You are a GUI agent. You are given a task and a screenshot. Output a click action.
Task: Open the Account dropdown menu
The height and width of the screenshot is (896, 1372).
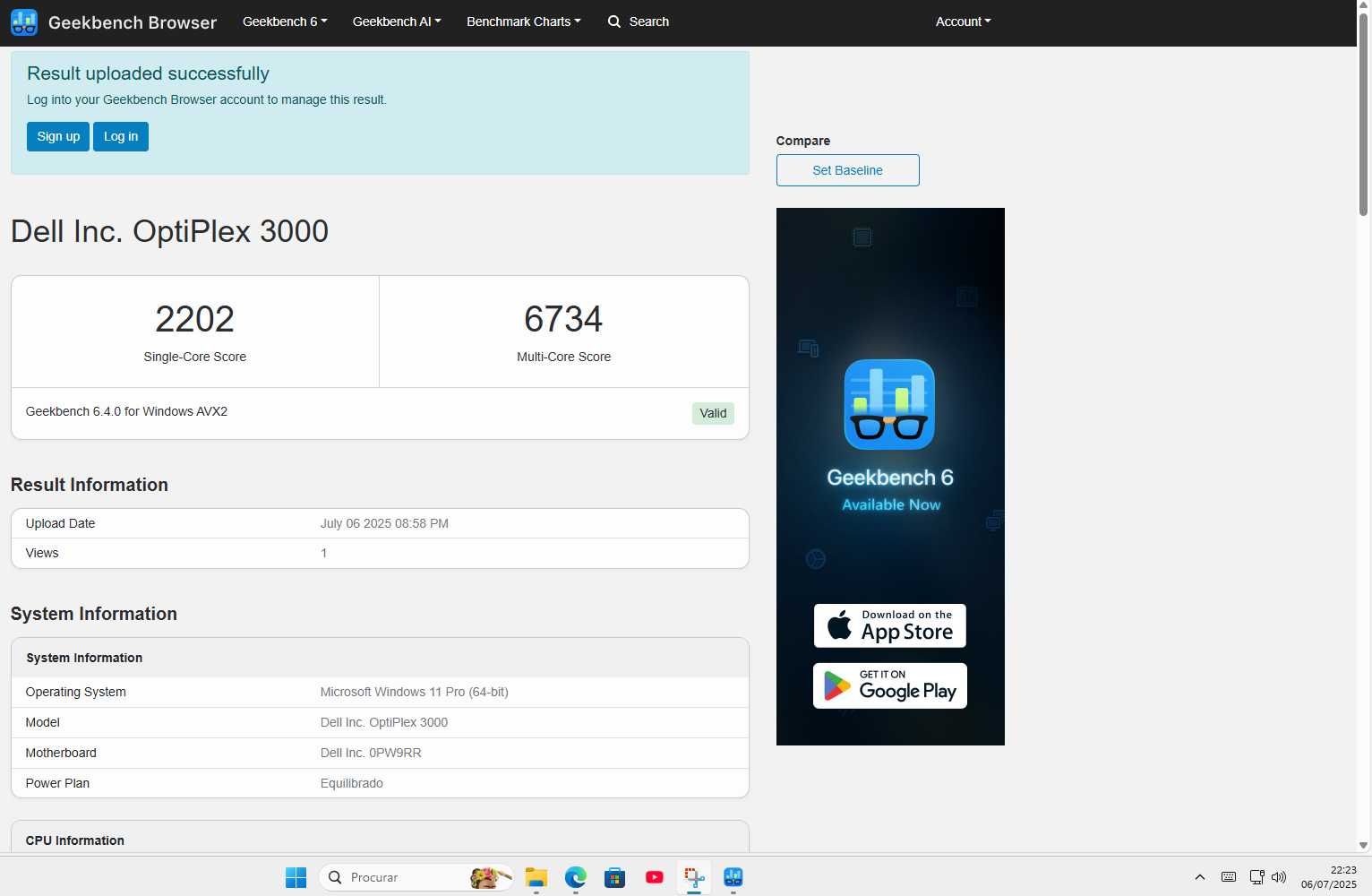pyautogui.click(x=964, y=22)
